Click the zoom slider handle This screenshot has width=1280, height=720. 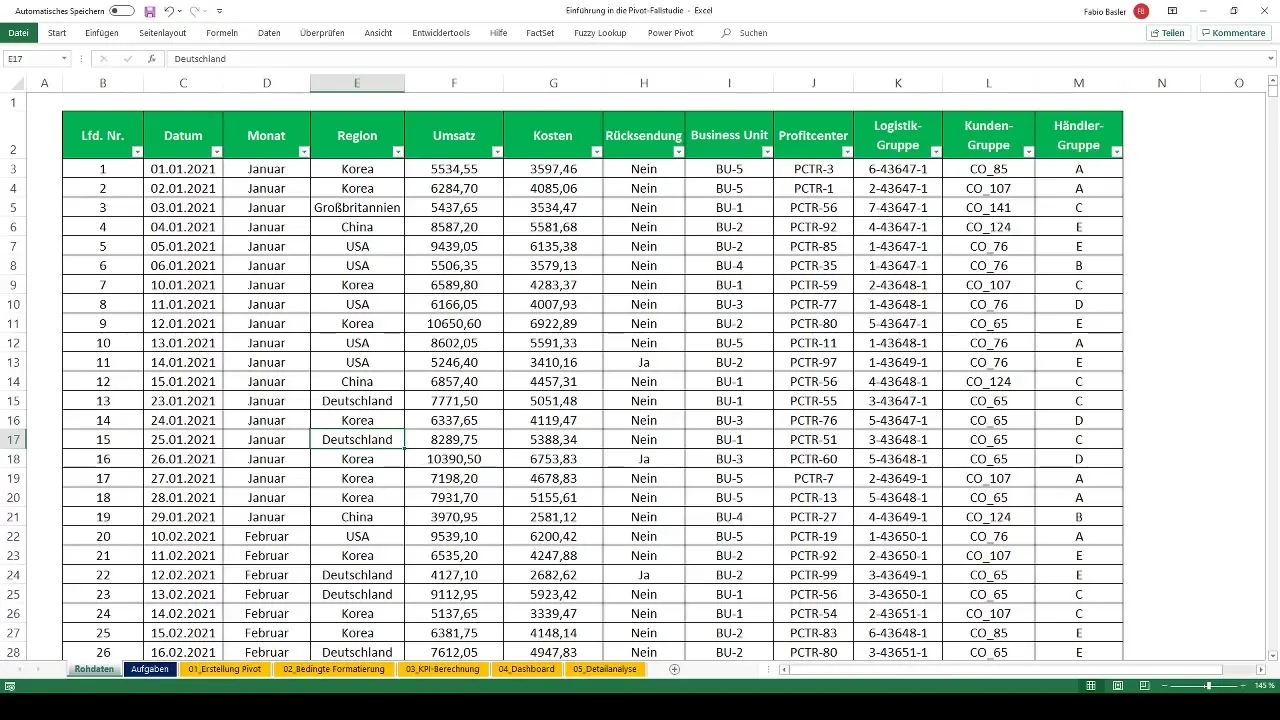tap(1209, 686)
